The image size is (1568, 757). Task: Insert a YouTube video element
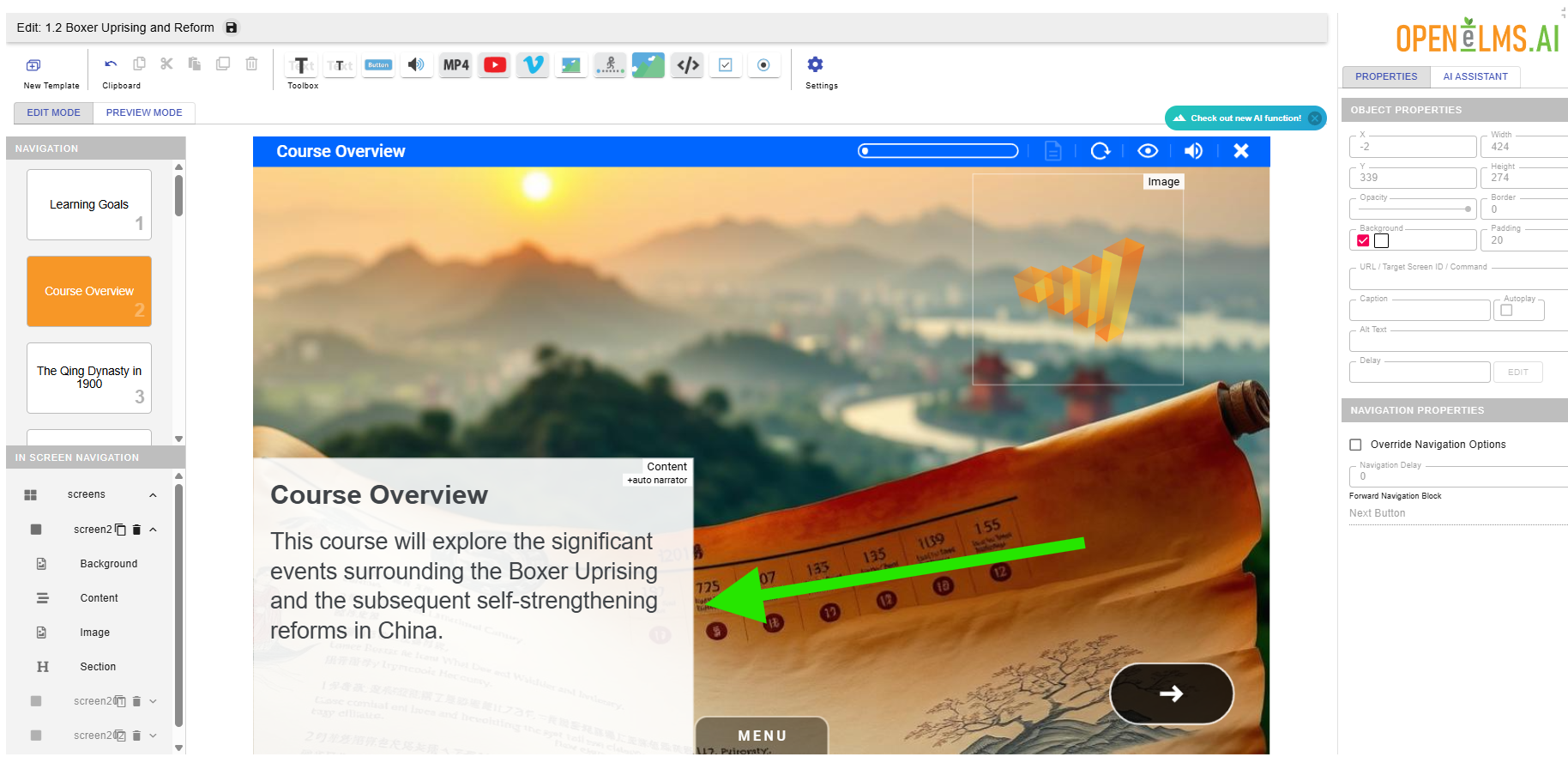(x=495, y=65)
